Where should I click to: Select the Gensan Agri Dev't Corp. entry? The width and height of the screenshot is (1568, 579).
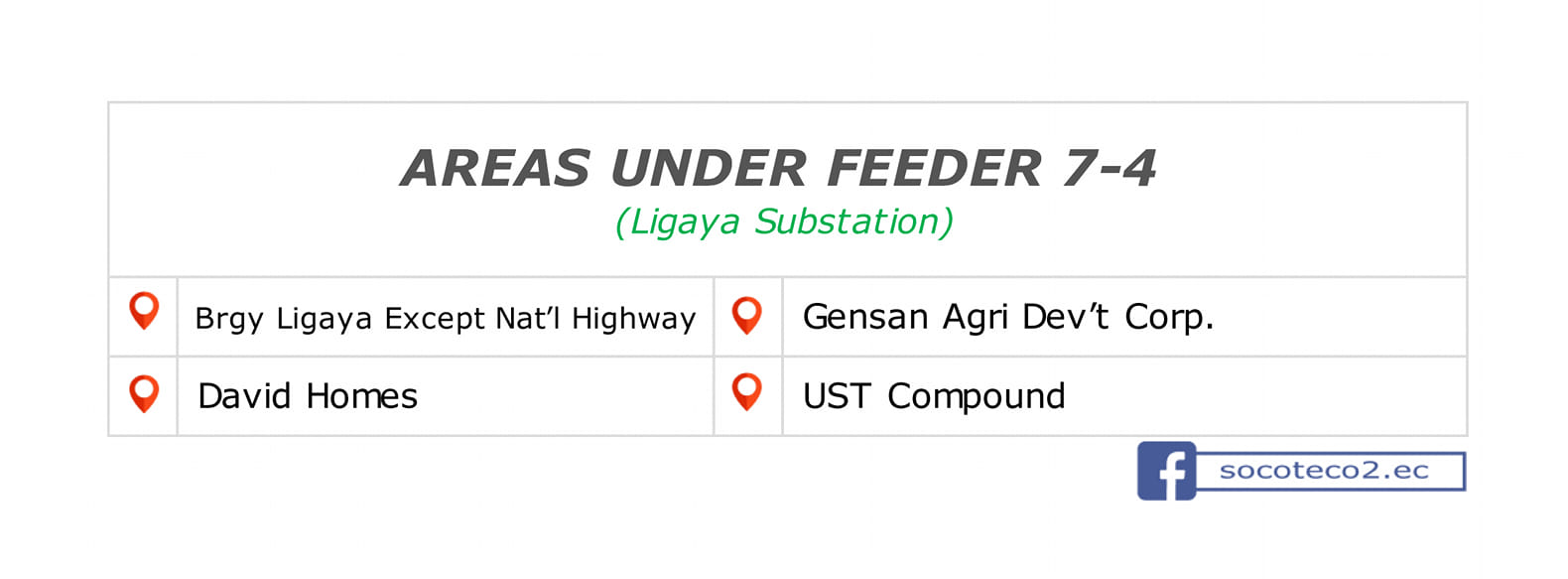click(1008, 317)
